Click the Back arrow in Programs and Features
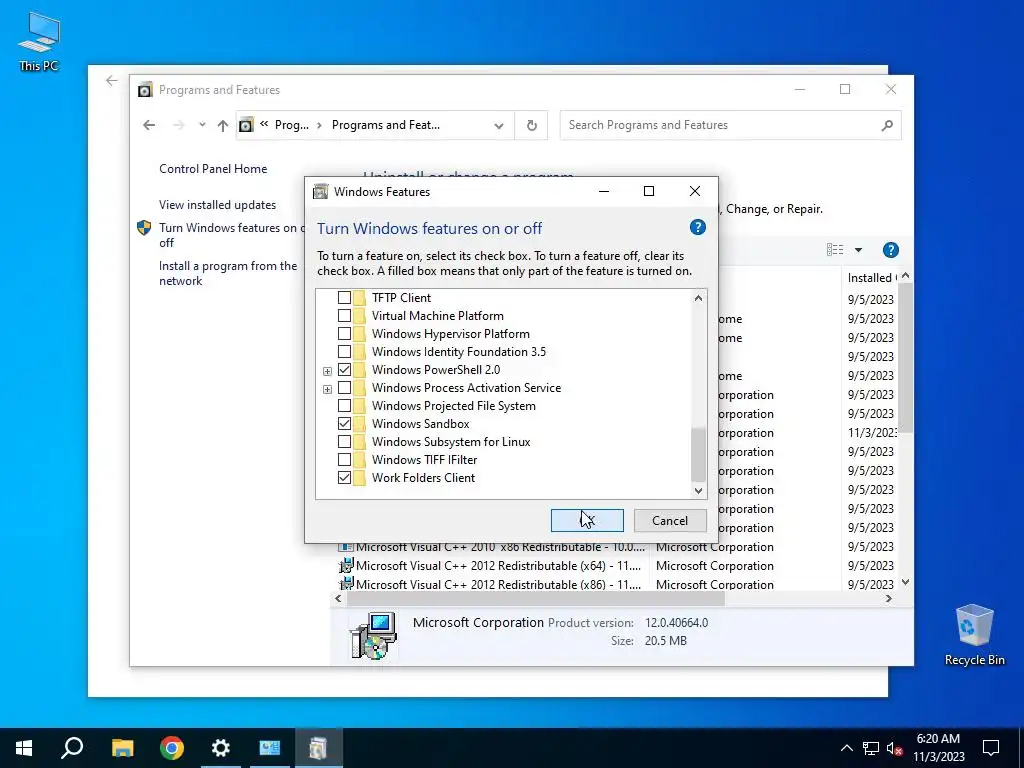Image resolution: width=1024 pixels, height=768 pixels. [149, 125]
